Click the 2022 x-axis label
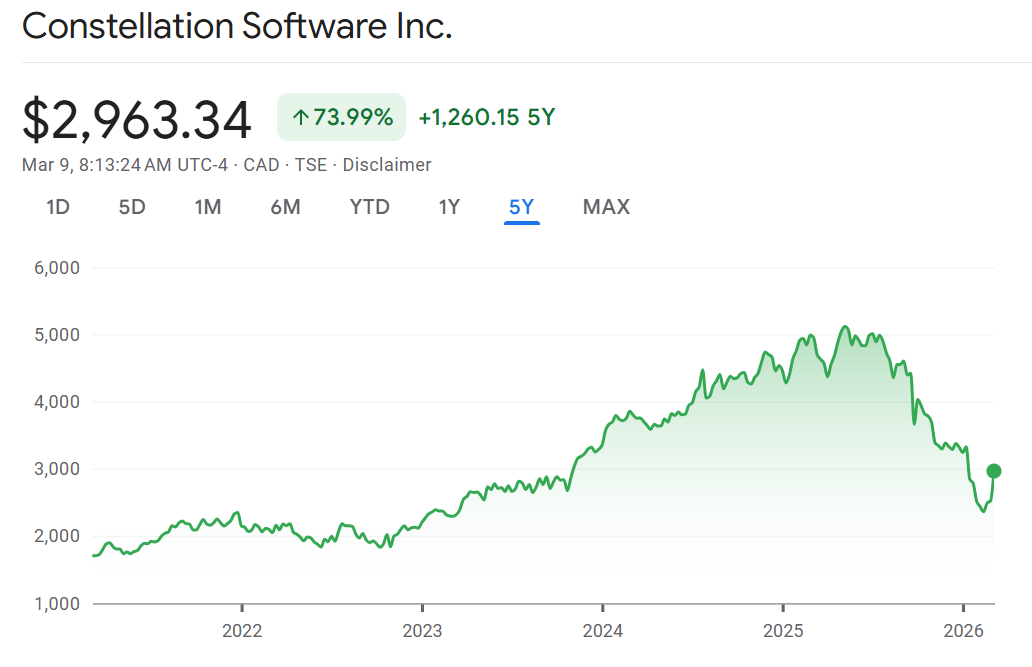Viewport: 1032px width, 667px height. (242, 630)
